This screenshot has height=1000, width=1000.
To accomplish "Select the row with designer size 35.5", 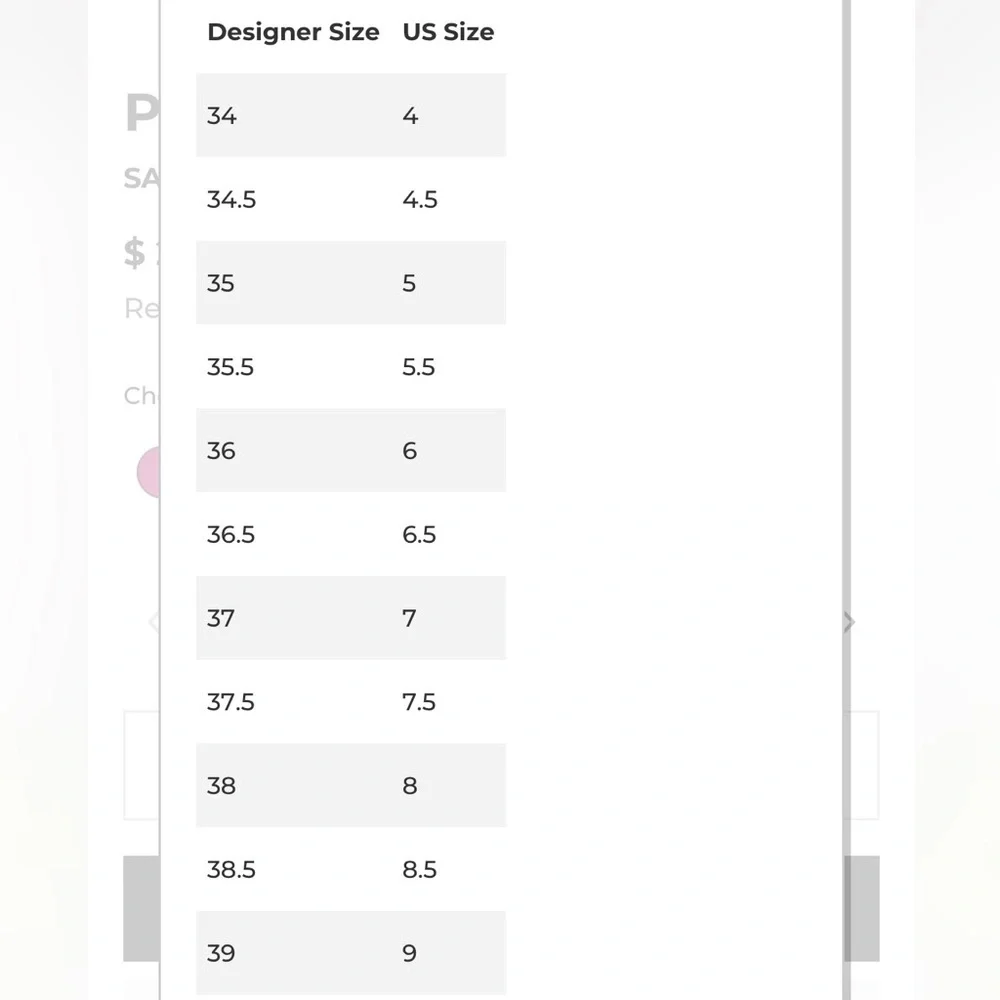I will [x=351, y=367].
